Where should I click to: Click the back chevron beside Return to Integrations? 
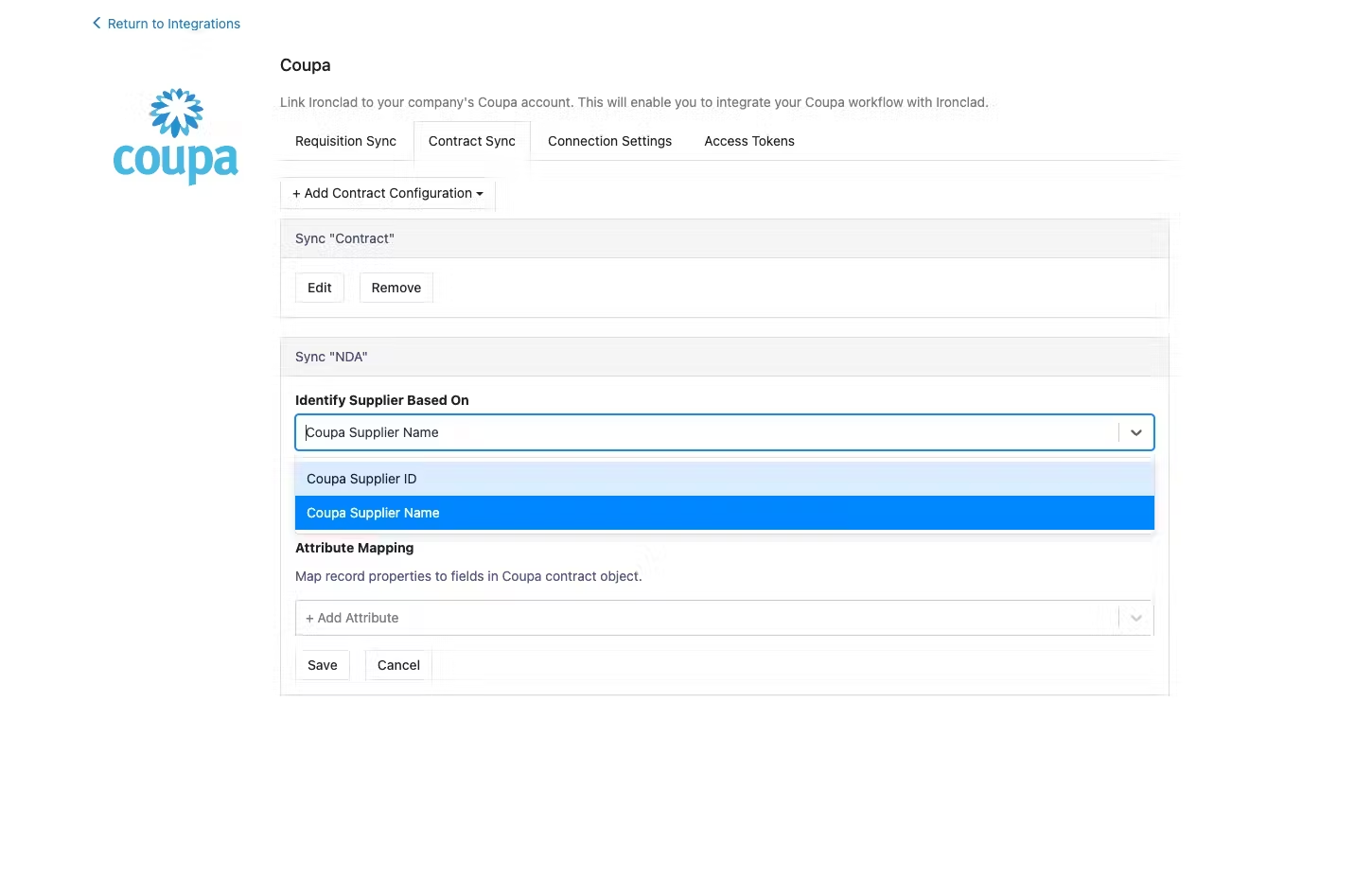[97, 23]
